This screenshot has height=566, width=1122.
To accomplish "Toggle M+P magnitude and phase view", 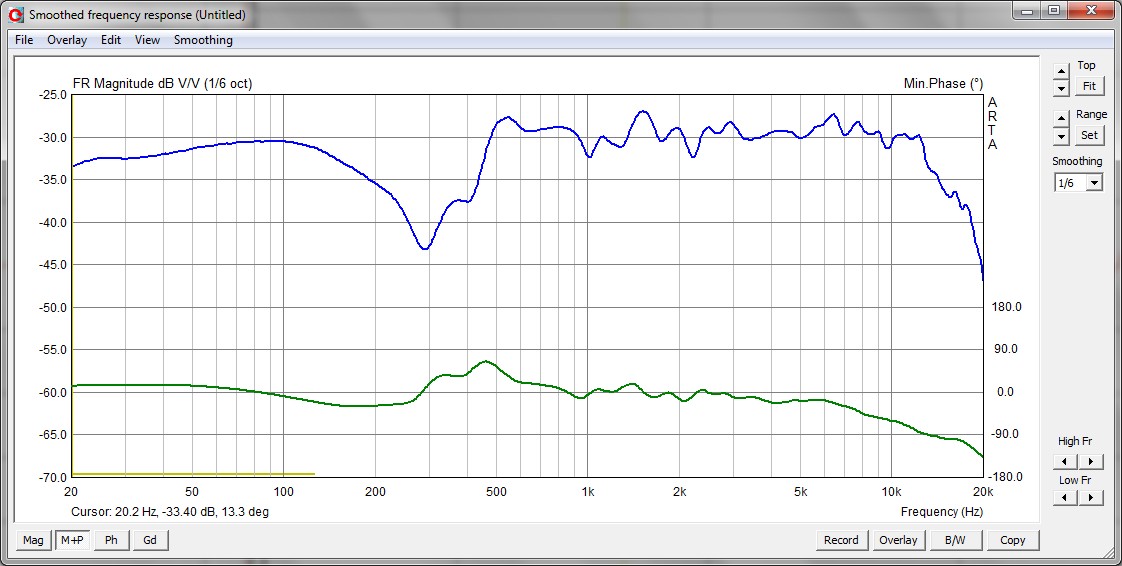I will 72,540.
